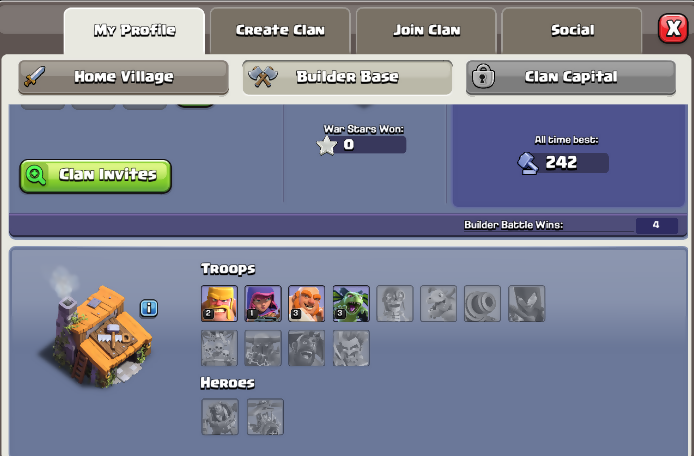Select the second locked hero icon
The height and width of the screenshot is (456, 694).
[x=265, y=417]
